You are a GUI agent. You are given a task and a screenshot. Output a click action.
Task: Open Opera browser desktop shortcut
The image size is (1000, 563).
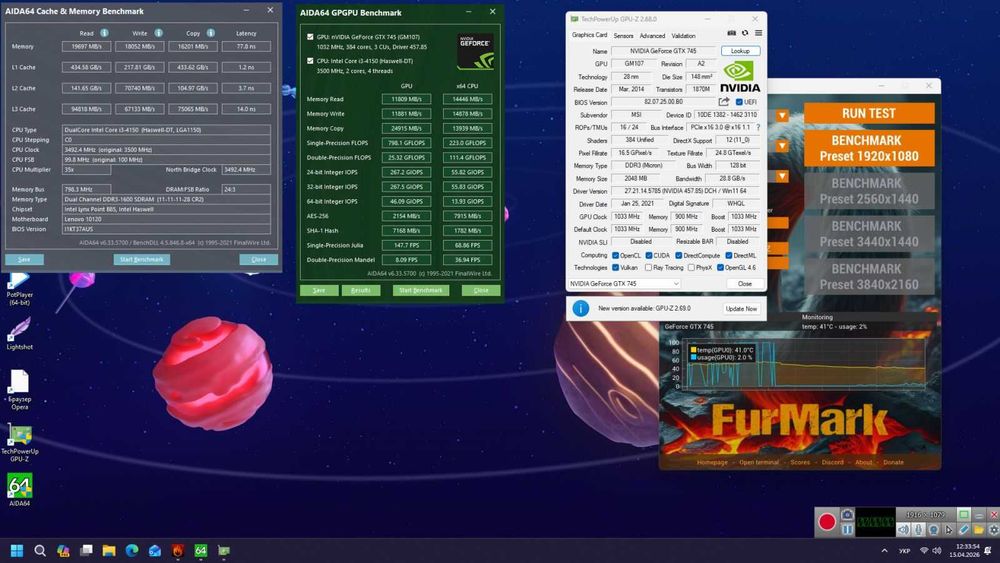(x=19, y=389)
